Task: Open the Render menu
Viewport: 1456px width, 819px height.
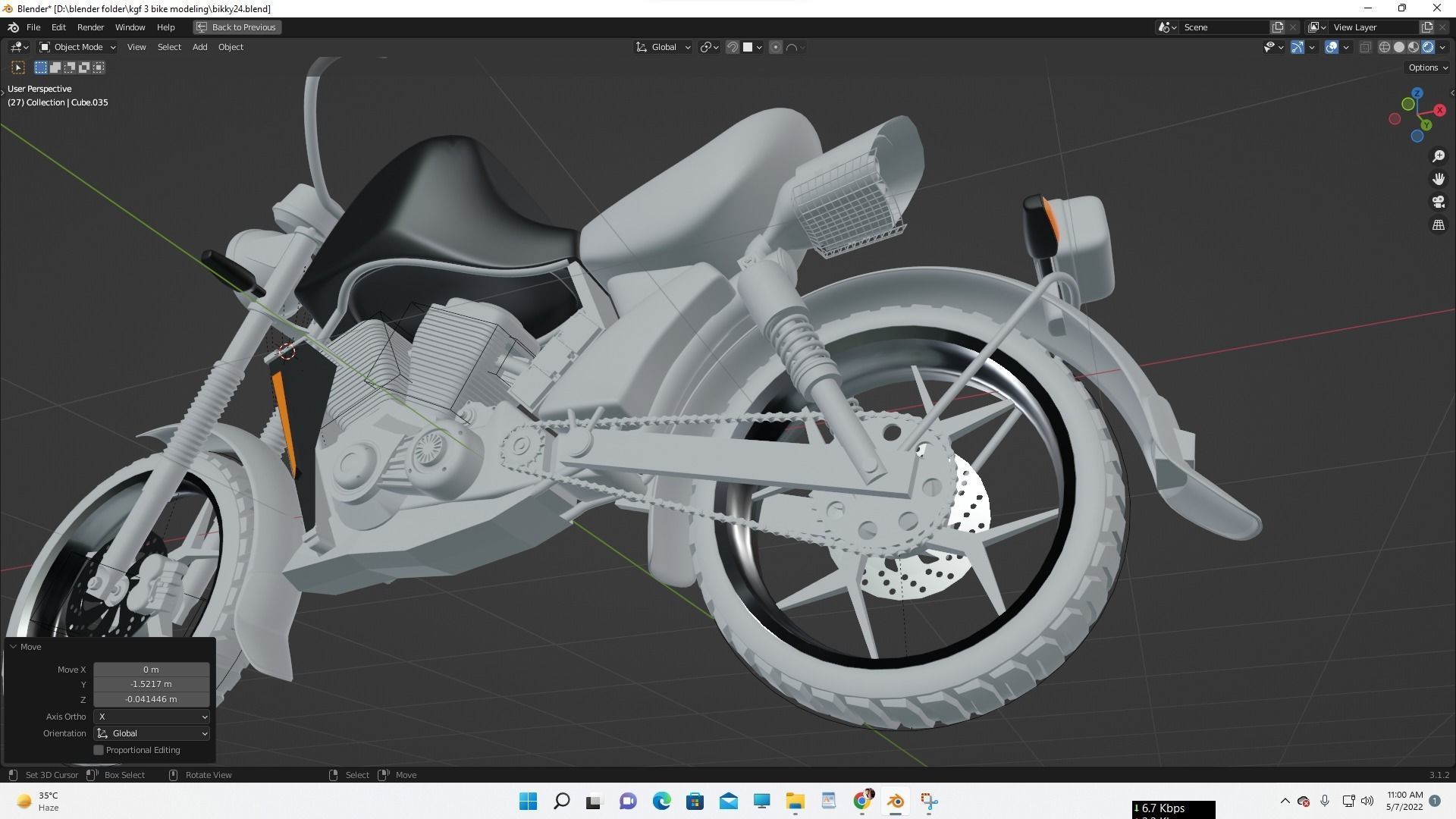Action: pos(90,27)
